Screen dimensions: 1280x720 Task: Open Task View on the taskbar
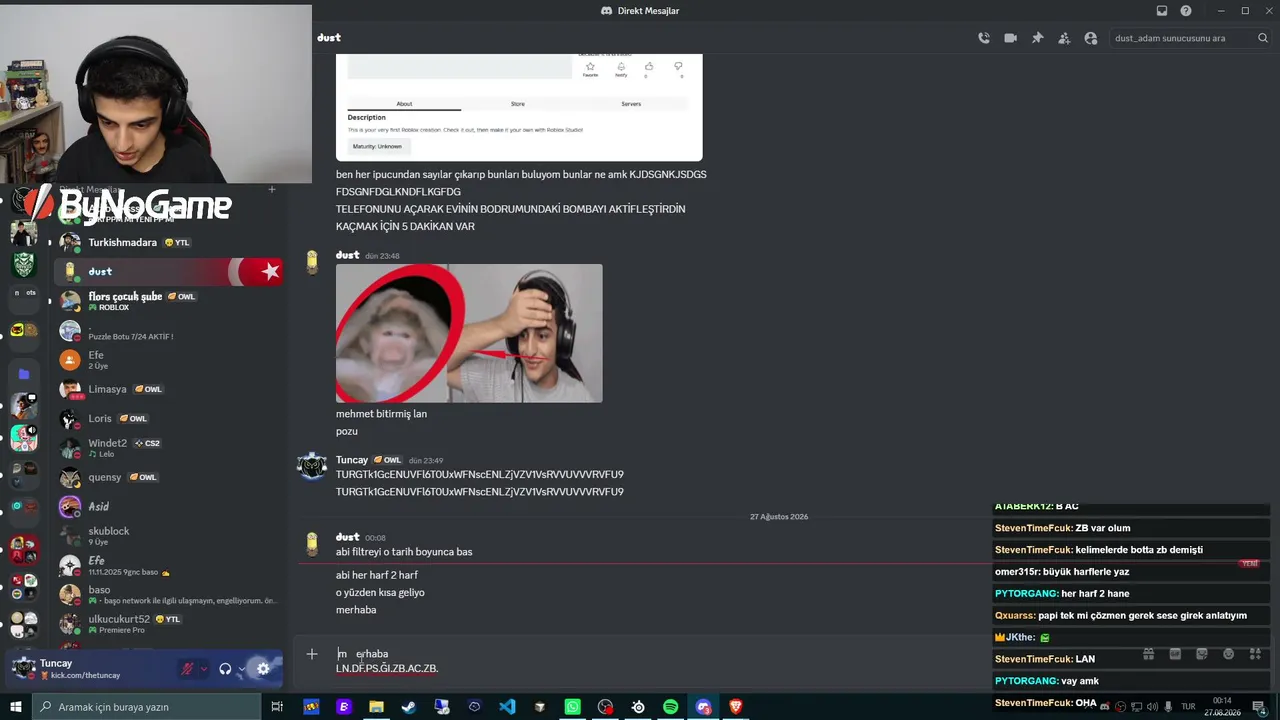pos(277,707)
